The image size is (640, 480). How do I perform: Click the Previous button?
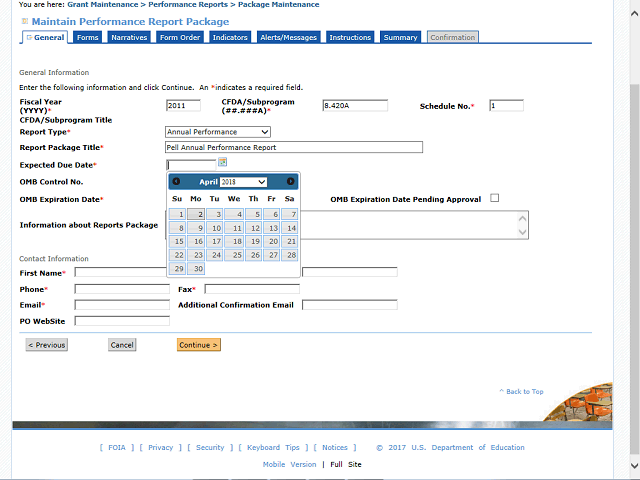[x=47, y=345]
